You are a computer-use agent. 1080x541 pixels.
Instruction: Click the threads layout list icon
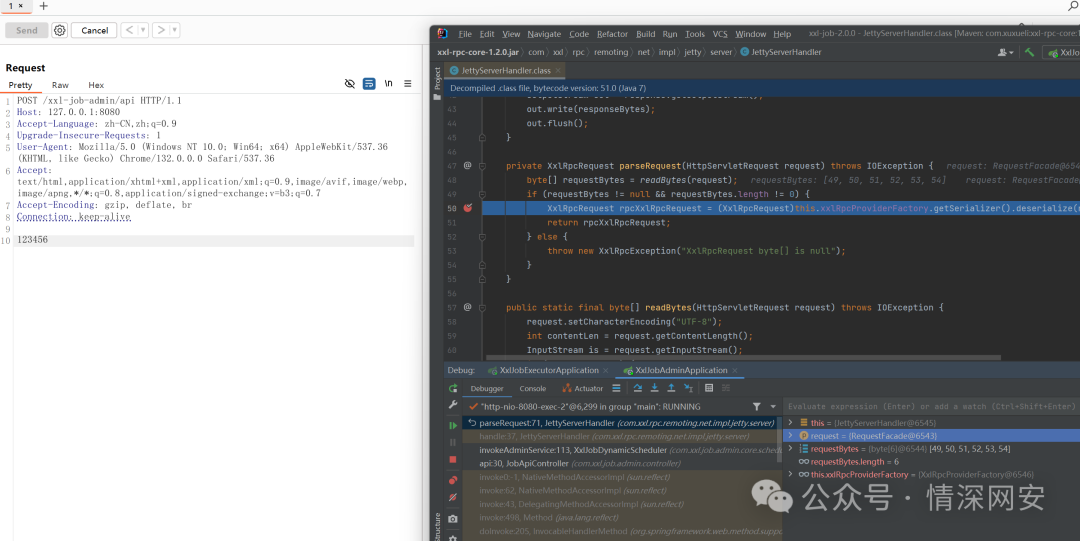tap(616, 389)
